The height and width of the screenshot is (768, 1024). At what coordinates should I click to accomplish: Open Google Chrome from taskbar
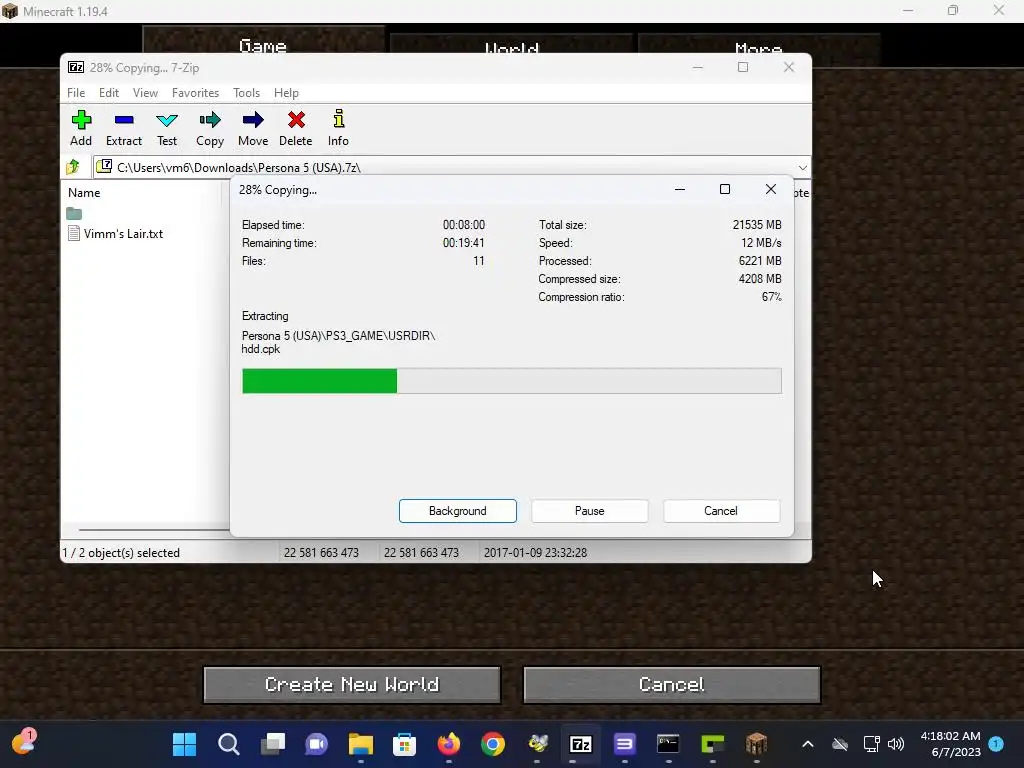pyautogui.click(x=493, y=744)
